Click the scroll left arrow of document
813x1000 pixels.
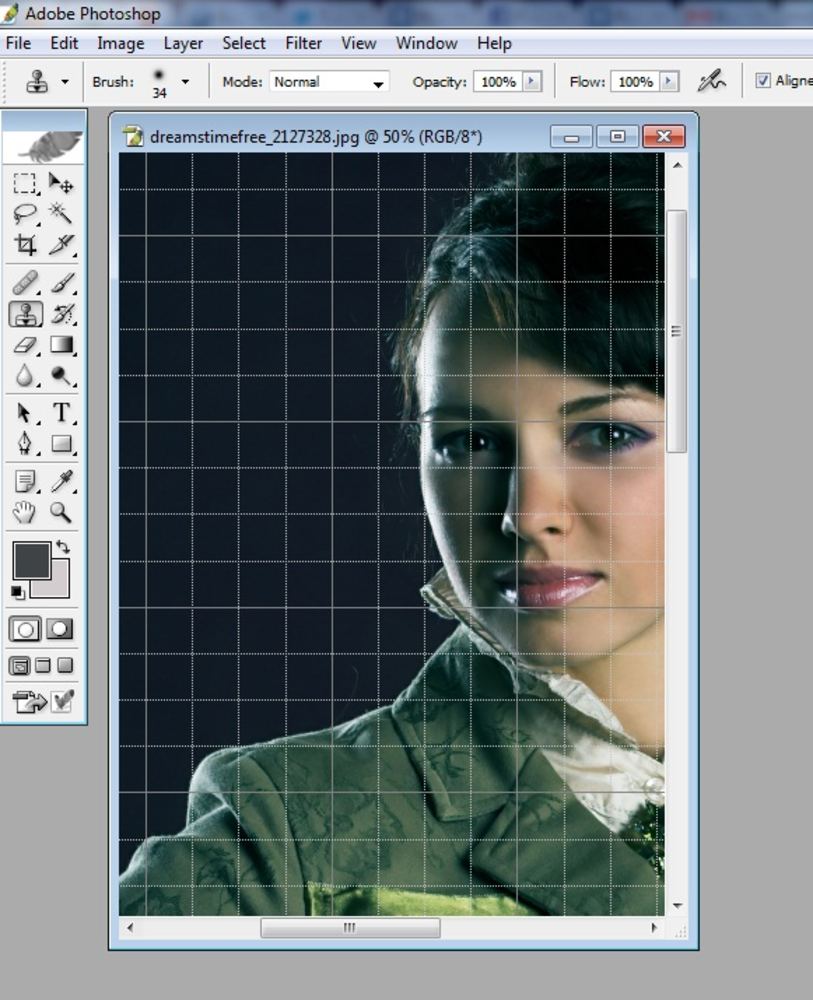pyautogui.click(x=129, y=927)
